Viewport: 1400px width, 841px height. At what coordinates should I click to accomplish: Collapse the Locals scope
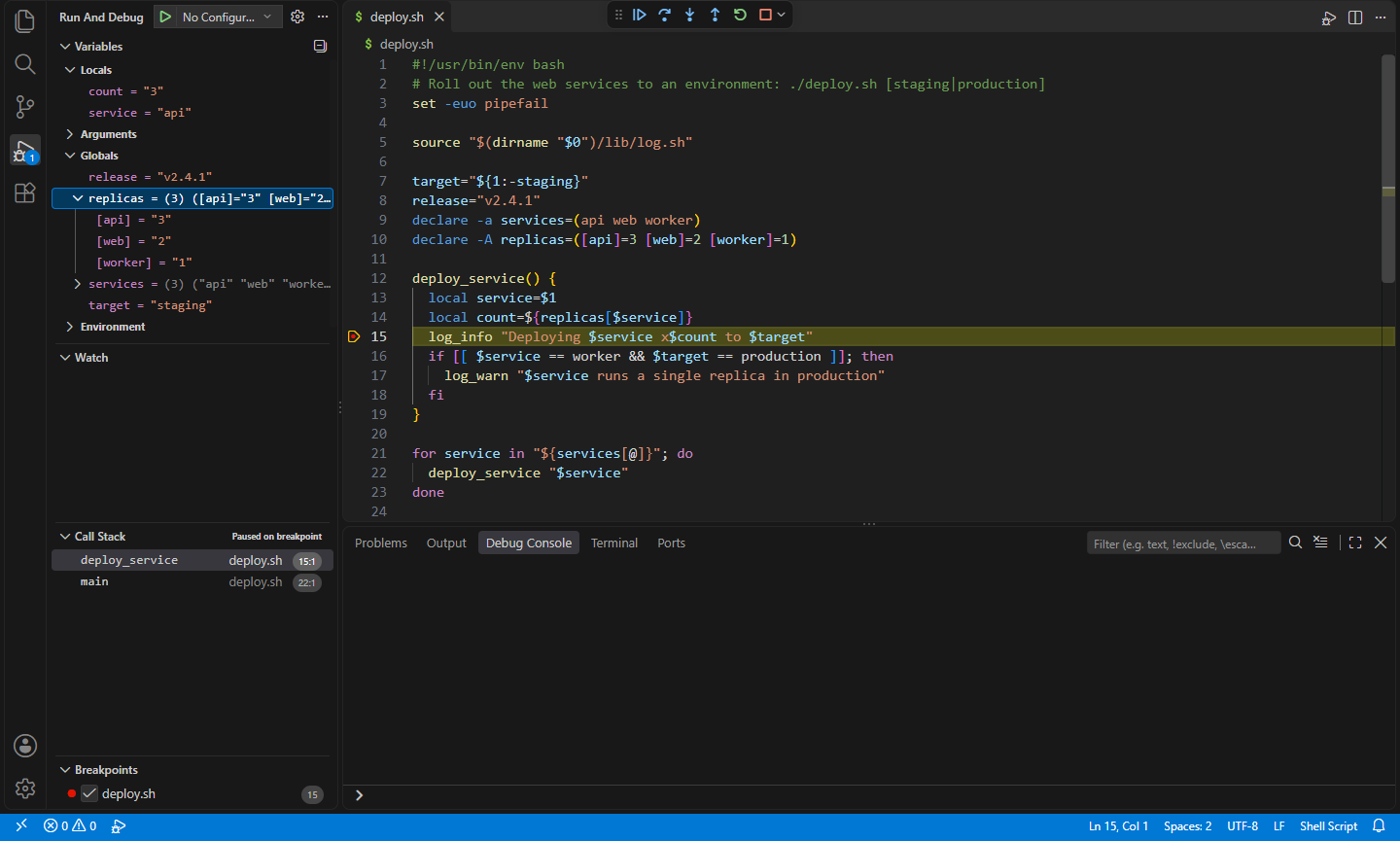(70, 70)
